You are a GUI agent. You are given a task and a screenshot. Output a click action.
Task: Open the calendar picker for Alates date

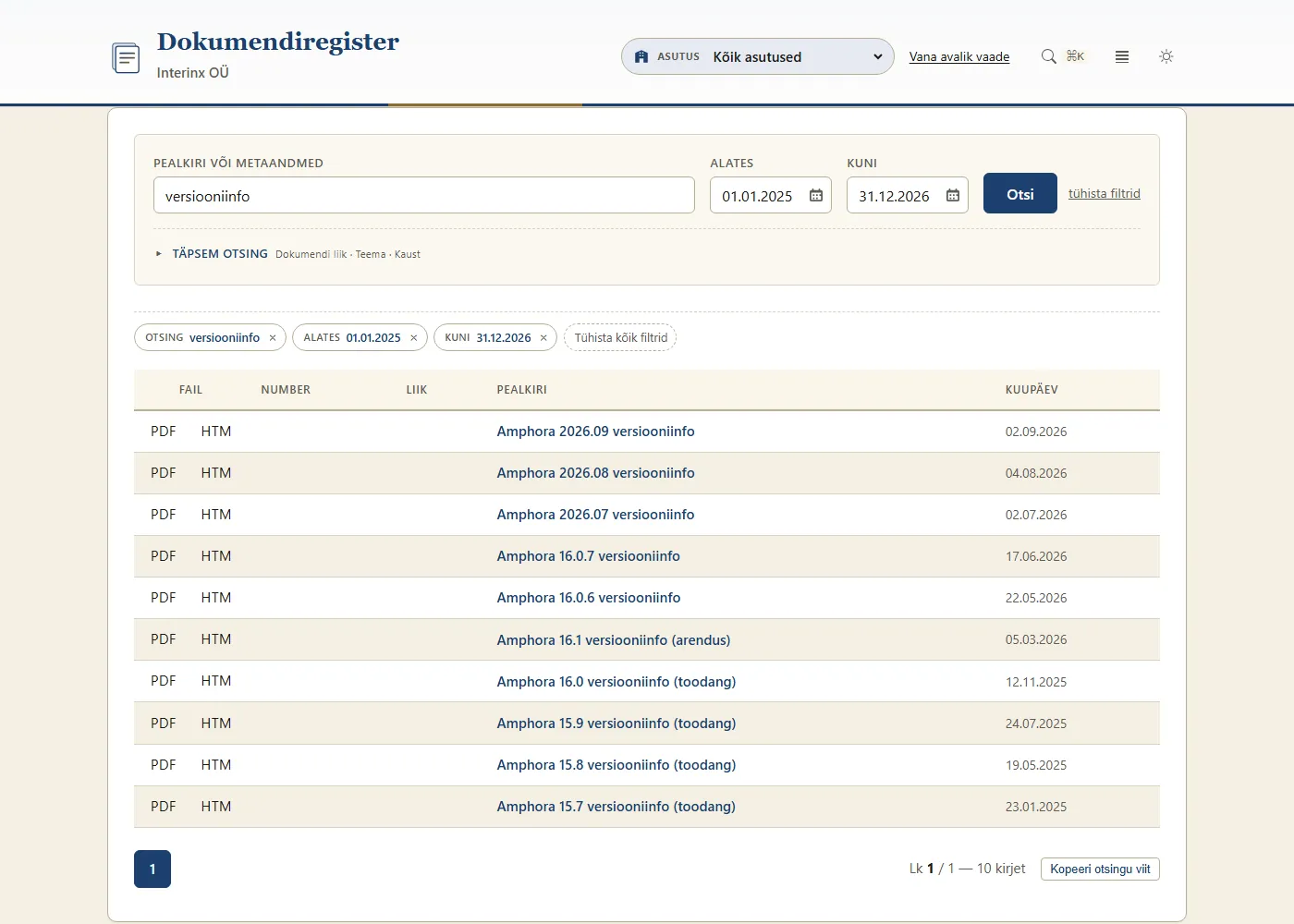point(816,196)
